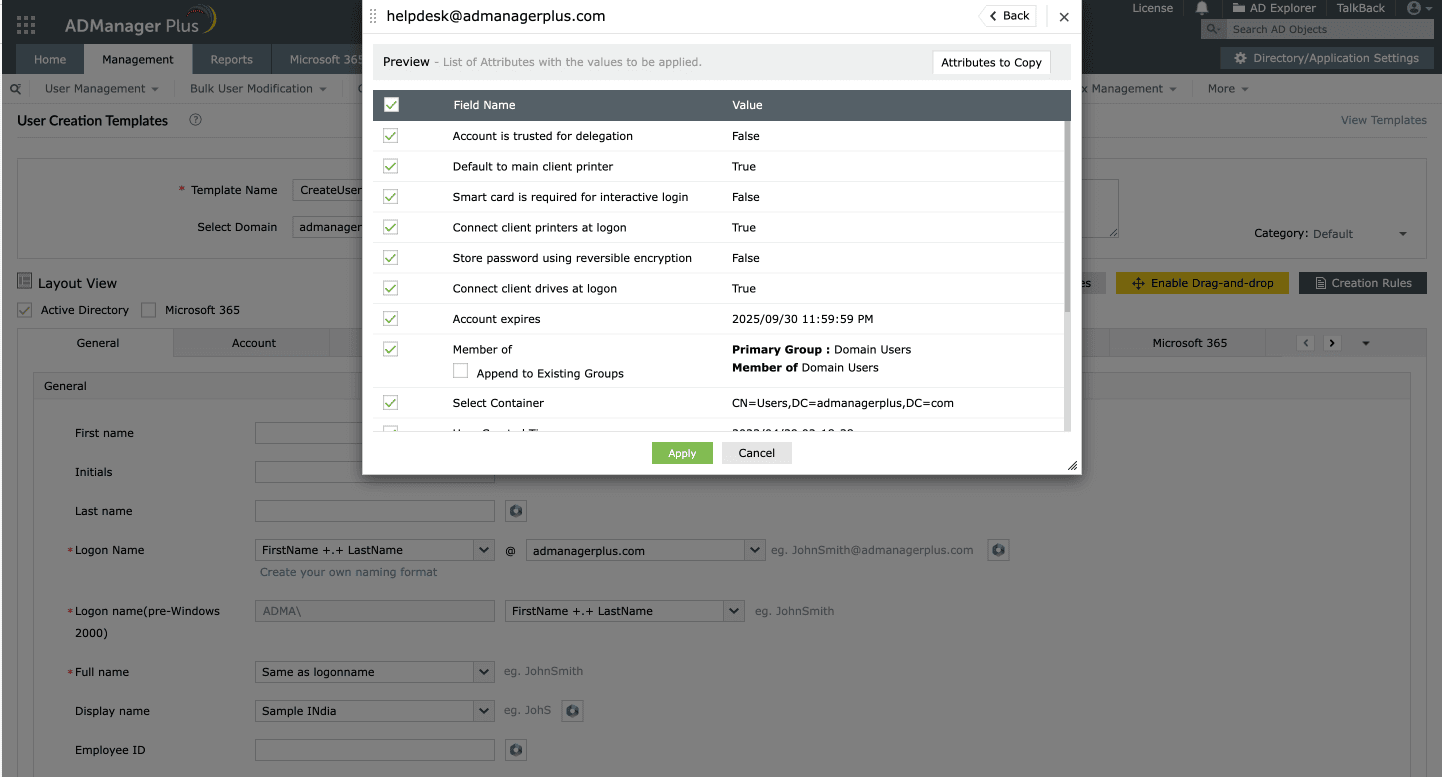The height and width of the screenshot is (777, 1442).
Task: Click the gear icon beside Employee ID field
Action: point(516,750)
